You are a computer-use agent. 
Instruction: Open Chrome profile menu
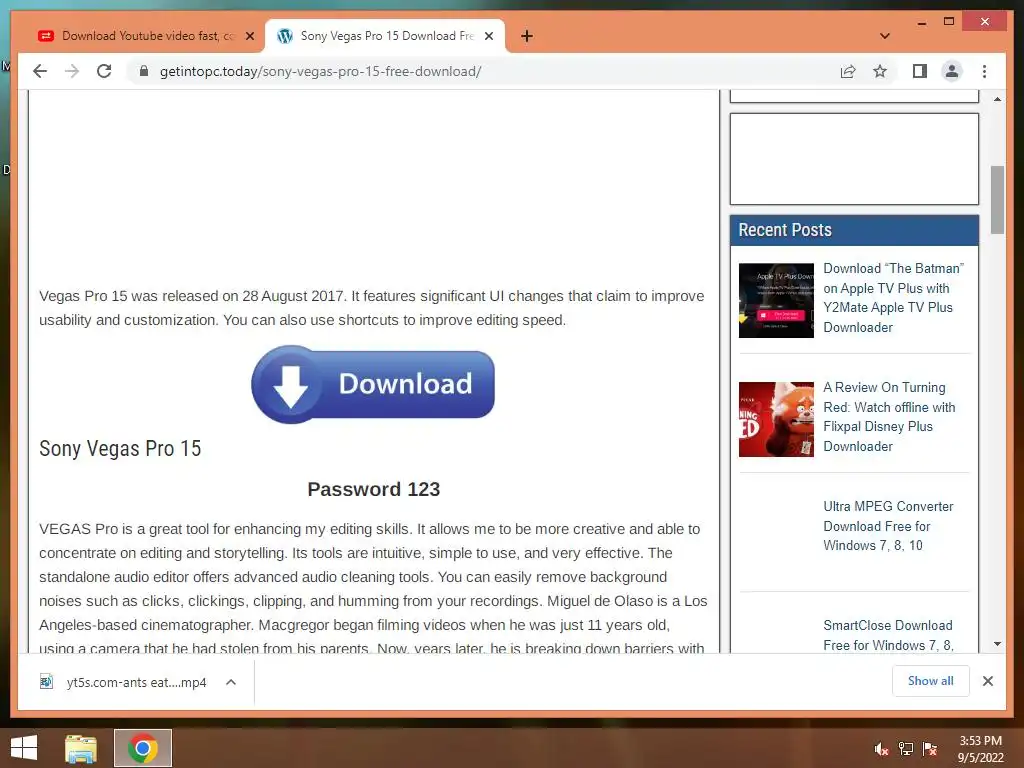952,71
